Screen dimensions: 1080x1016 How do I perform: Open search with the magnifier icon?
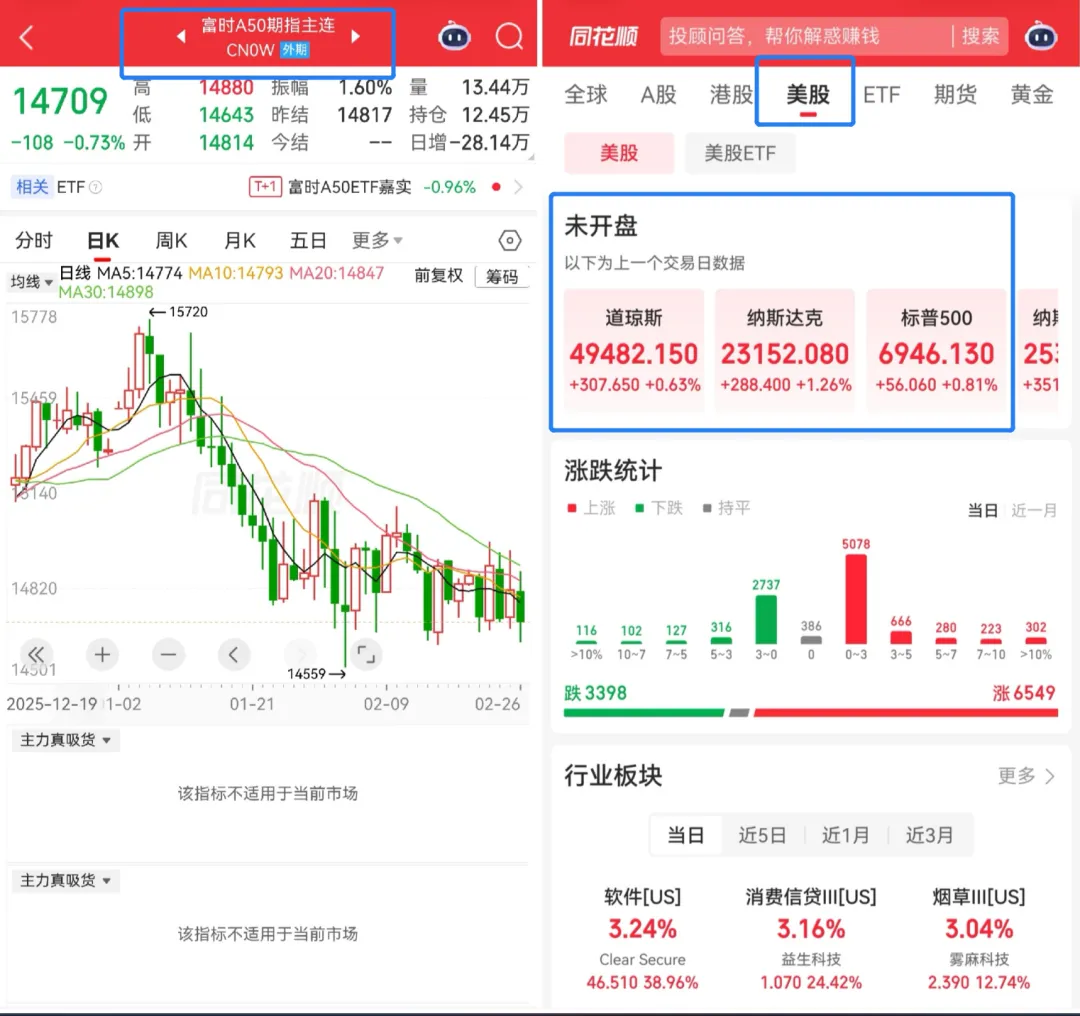[x=509, y=36]
